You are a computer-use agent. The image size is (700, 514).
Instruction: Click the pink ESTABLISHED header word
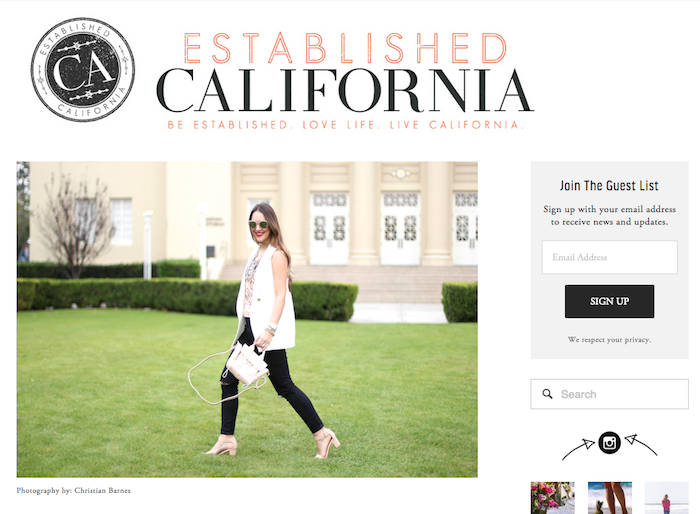tap(346, 48)
